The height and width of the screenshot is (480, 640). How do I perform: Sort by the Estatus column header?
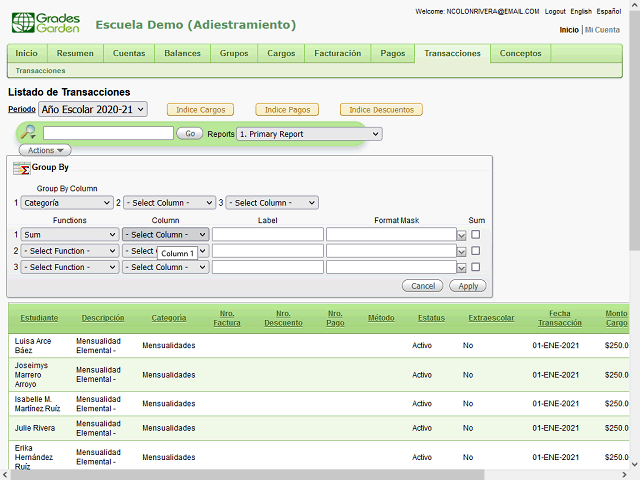[x=431, y=318]
